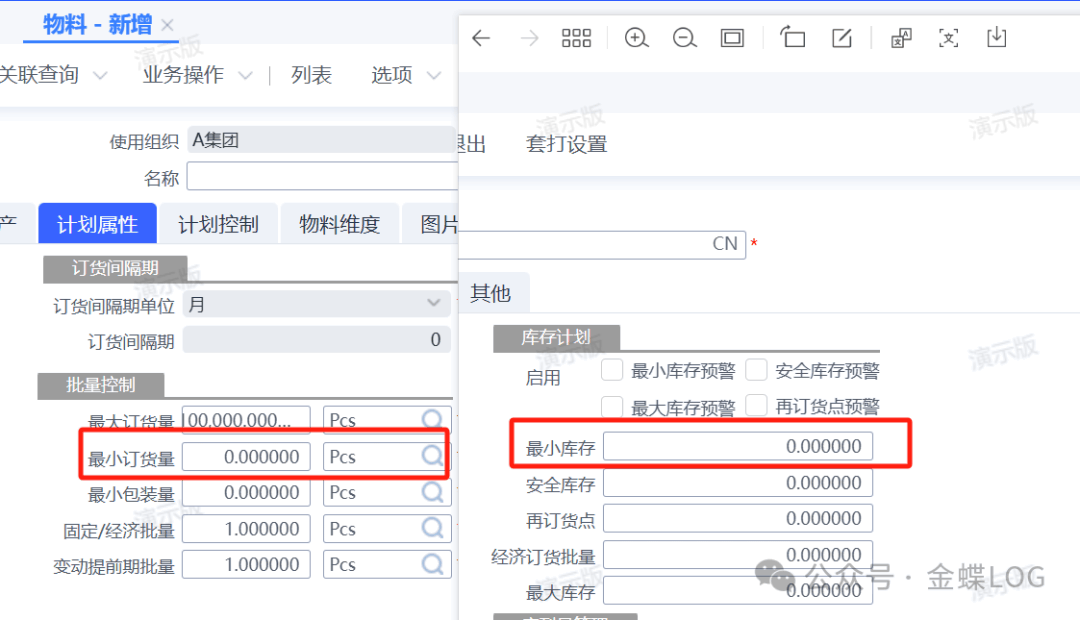This screenshot has height=620, width=1080.
Task: Click the 列表 button
Action: point(311,75)
